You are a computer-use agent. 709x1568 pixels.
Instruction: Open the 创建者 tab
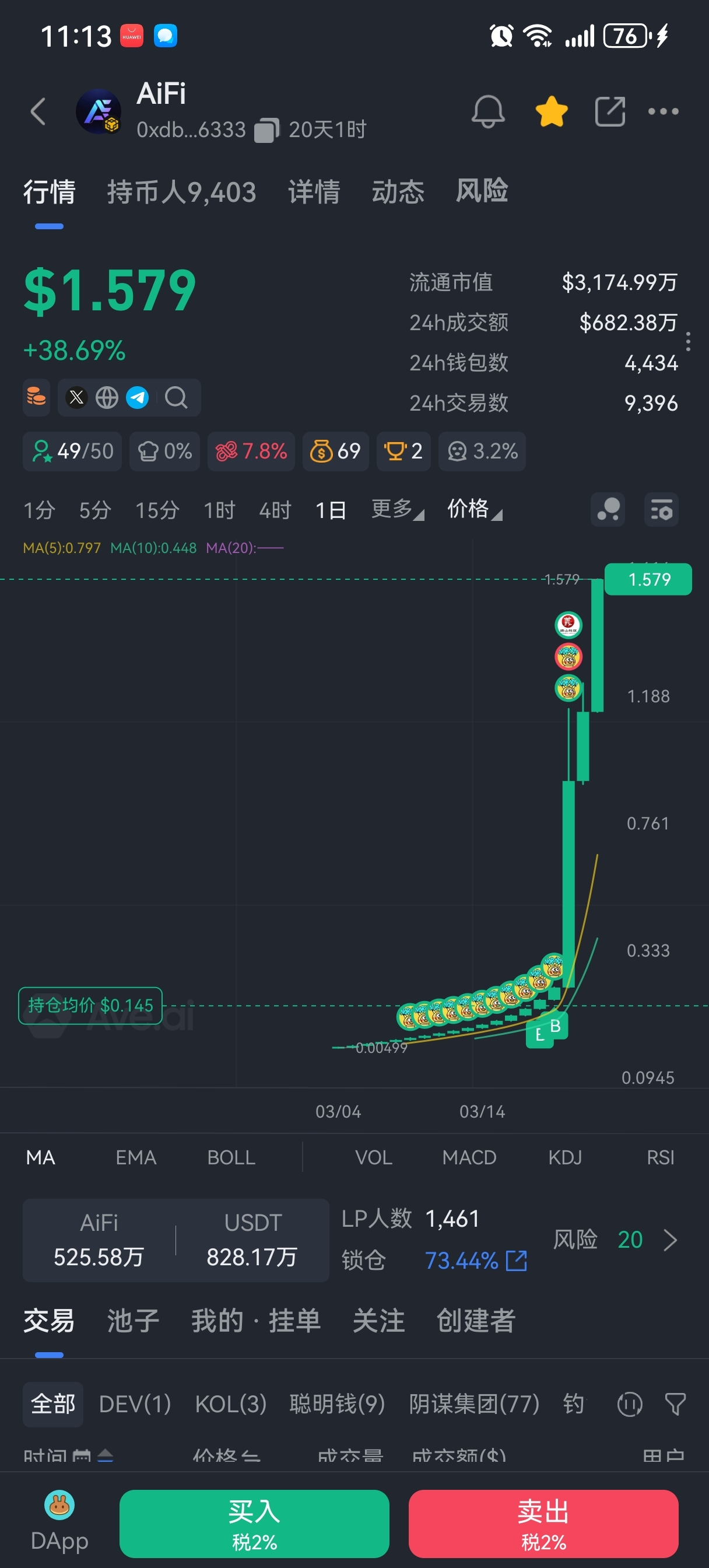pyautogui.click(x=476, y=1320)
